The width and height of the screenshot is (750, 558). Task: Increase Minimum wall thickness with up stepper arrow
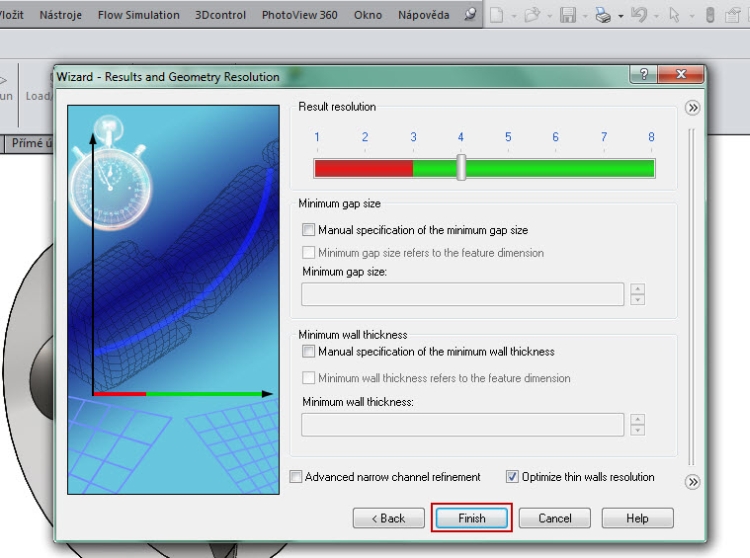coord(638,419)
